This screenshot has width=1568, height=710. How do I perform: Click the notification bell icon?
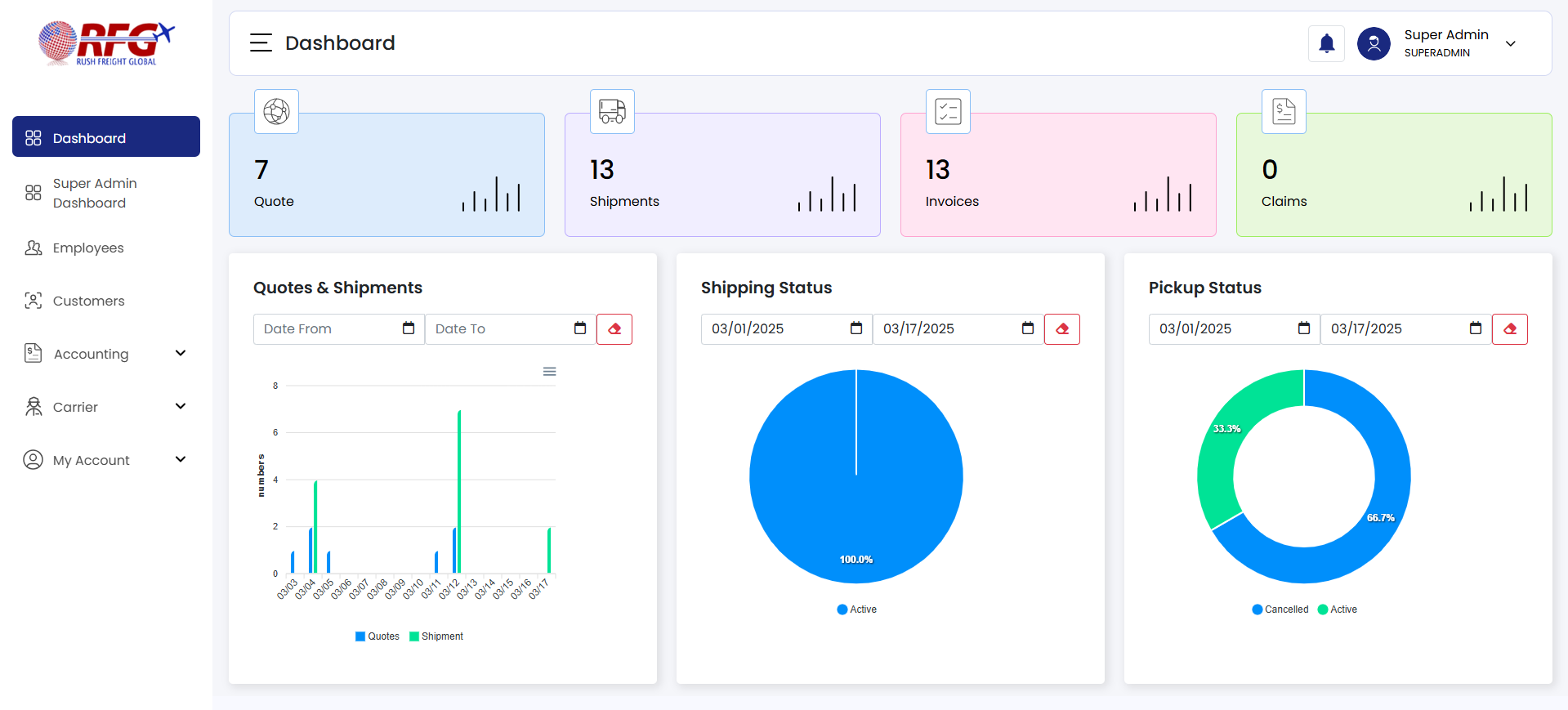[x=1326, y=43]
